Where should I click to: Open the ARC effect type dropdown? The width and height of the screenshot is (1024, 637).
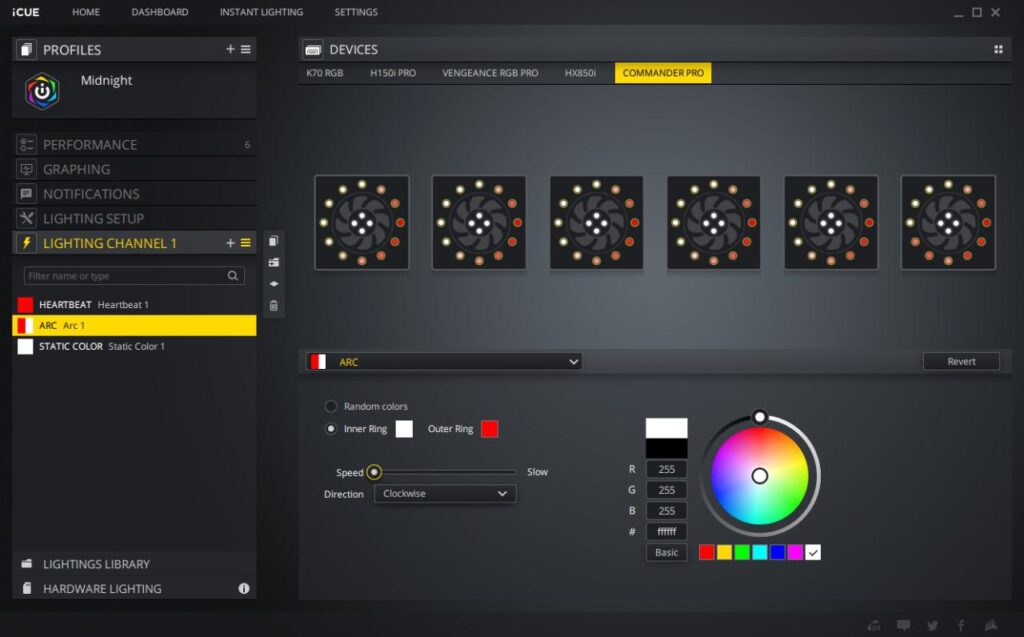pos(444,362)
